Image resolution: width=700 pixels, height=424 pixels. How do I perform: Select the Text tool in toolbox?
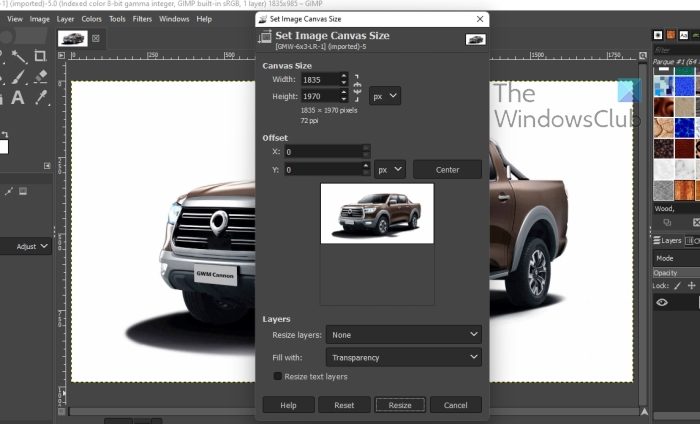coord(19,98)
